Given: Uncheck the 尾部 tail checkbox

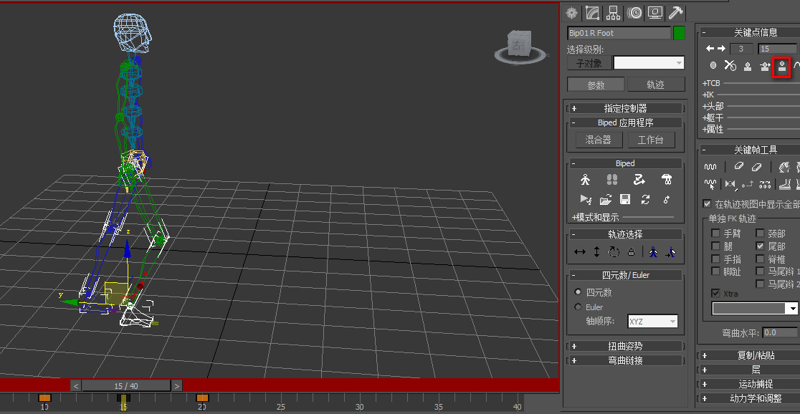Looking at the screenshot, I should tap(760, 246).
